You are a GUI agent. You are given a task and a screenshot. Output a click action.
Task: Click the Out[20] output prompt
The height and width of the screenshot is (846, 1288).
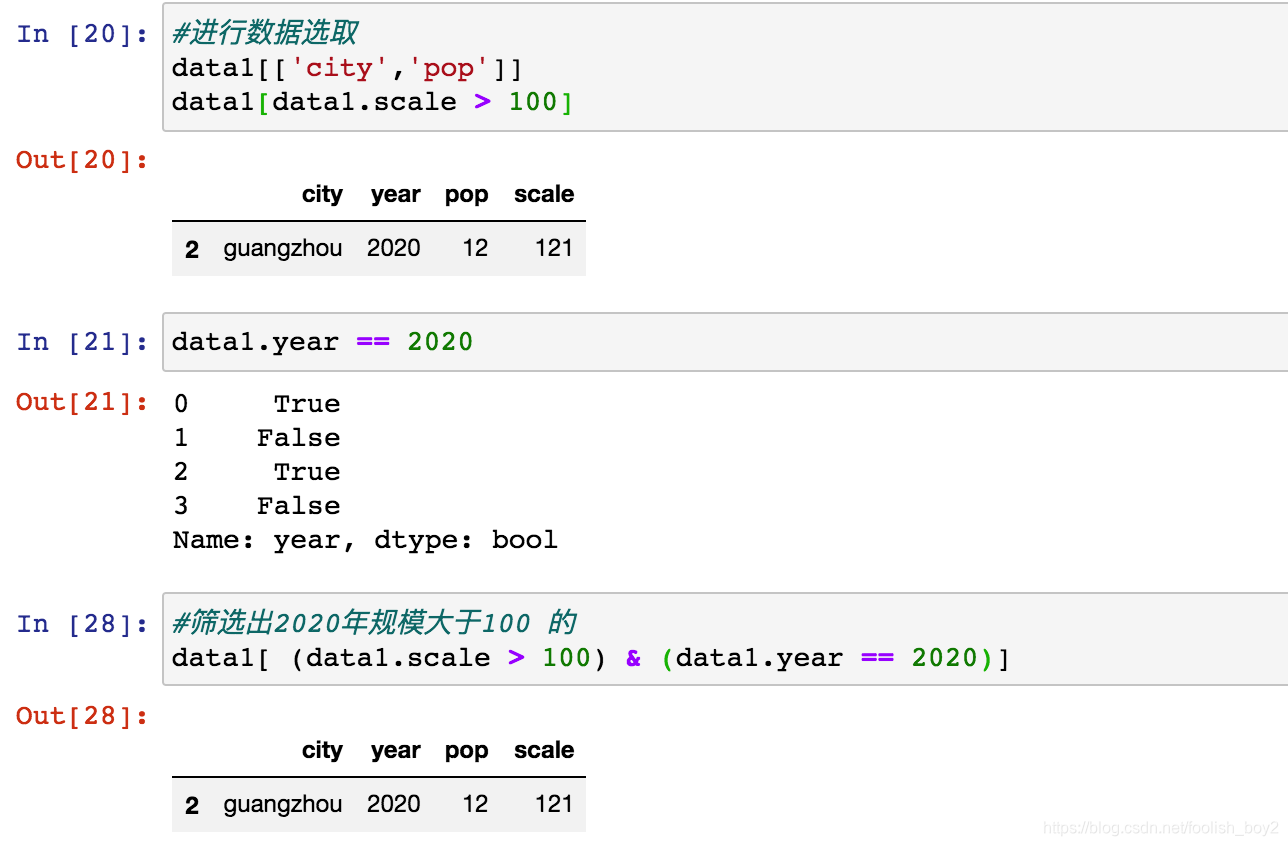(x=82, y=160)
